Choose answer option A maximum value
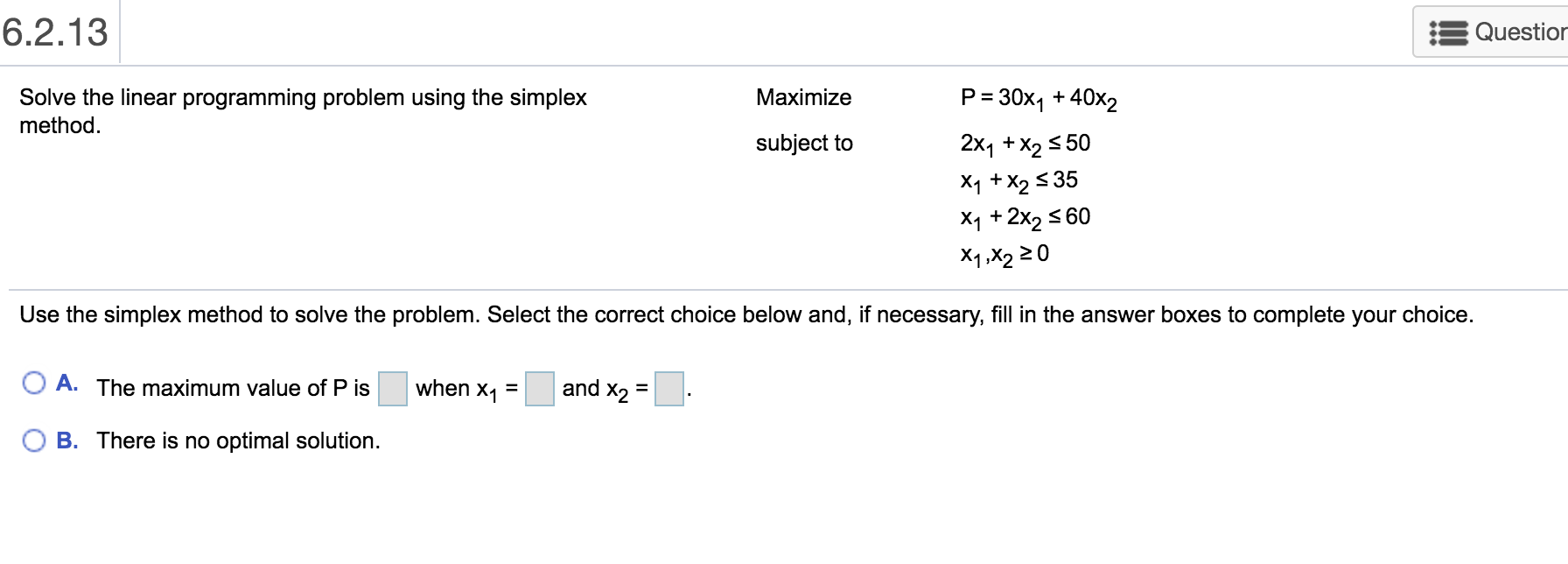 (x=34, y=382)
